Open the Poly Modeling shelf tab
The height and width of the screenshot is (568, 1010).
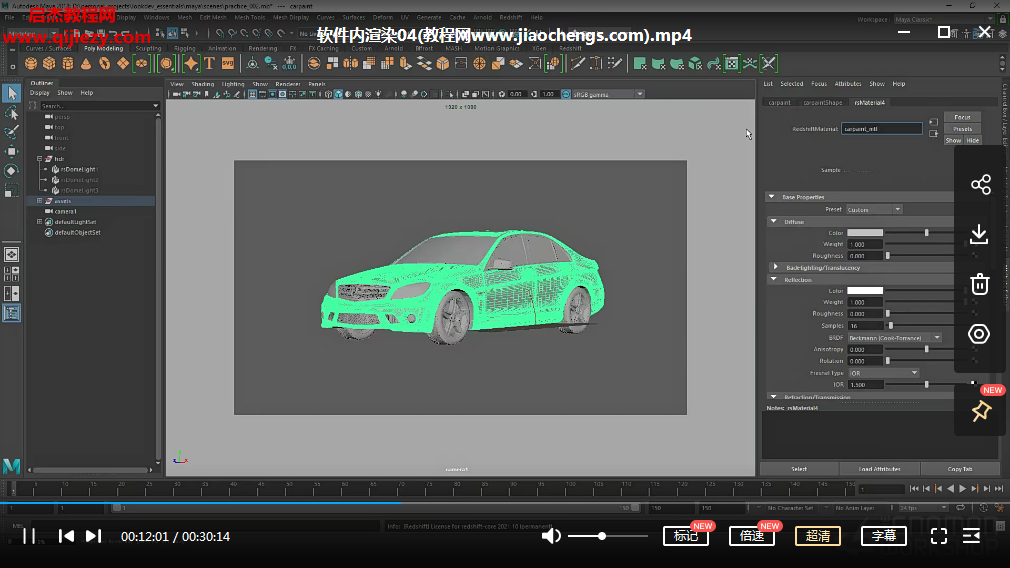(103, 48)
